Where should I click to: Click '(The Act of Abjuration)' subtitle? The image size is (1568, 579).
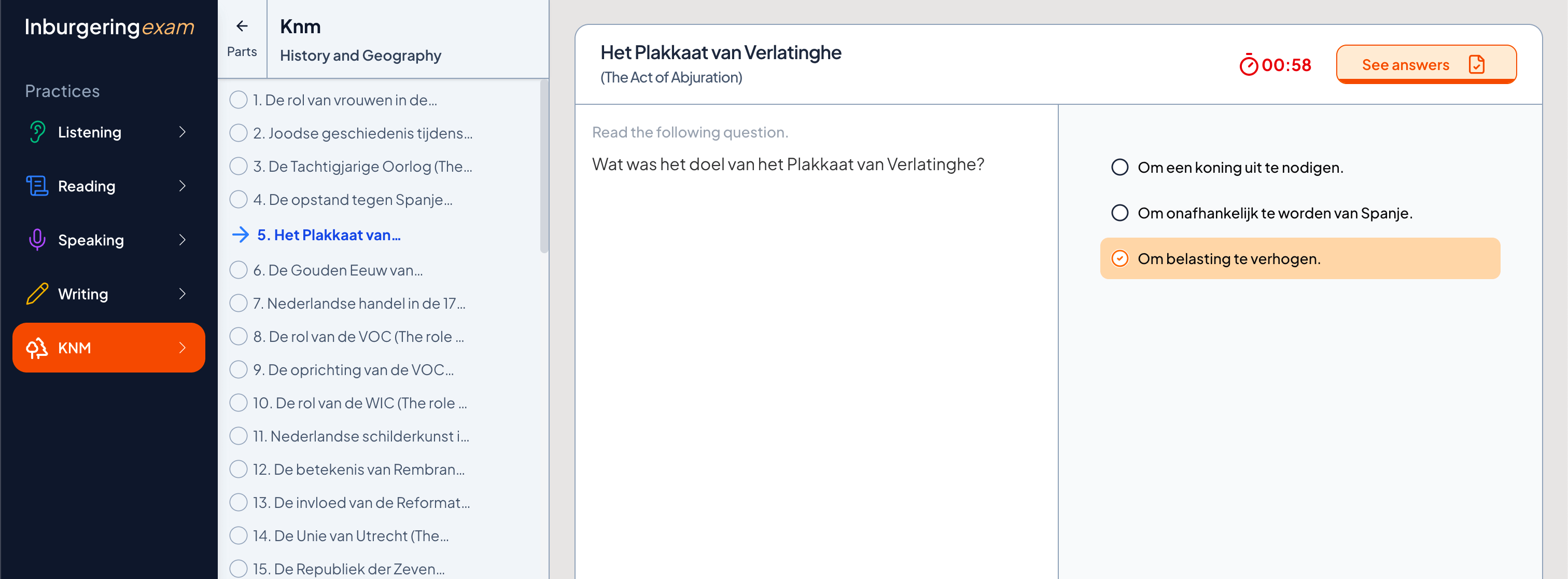coord(671,77)
